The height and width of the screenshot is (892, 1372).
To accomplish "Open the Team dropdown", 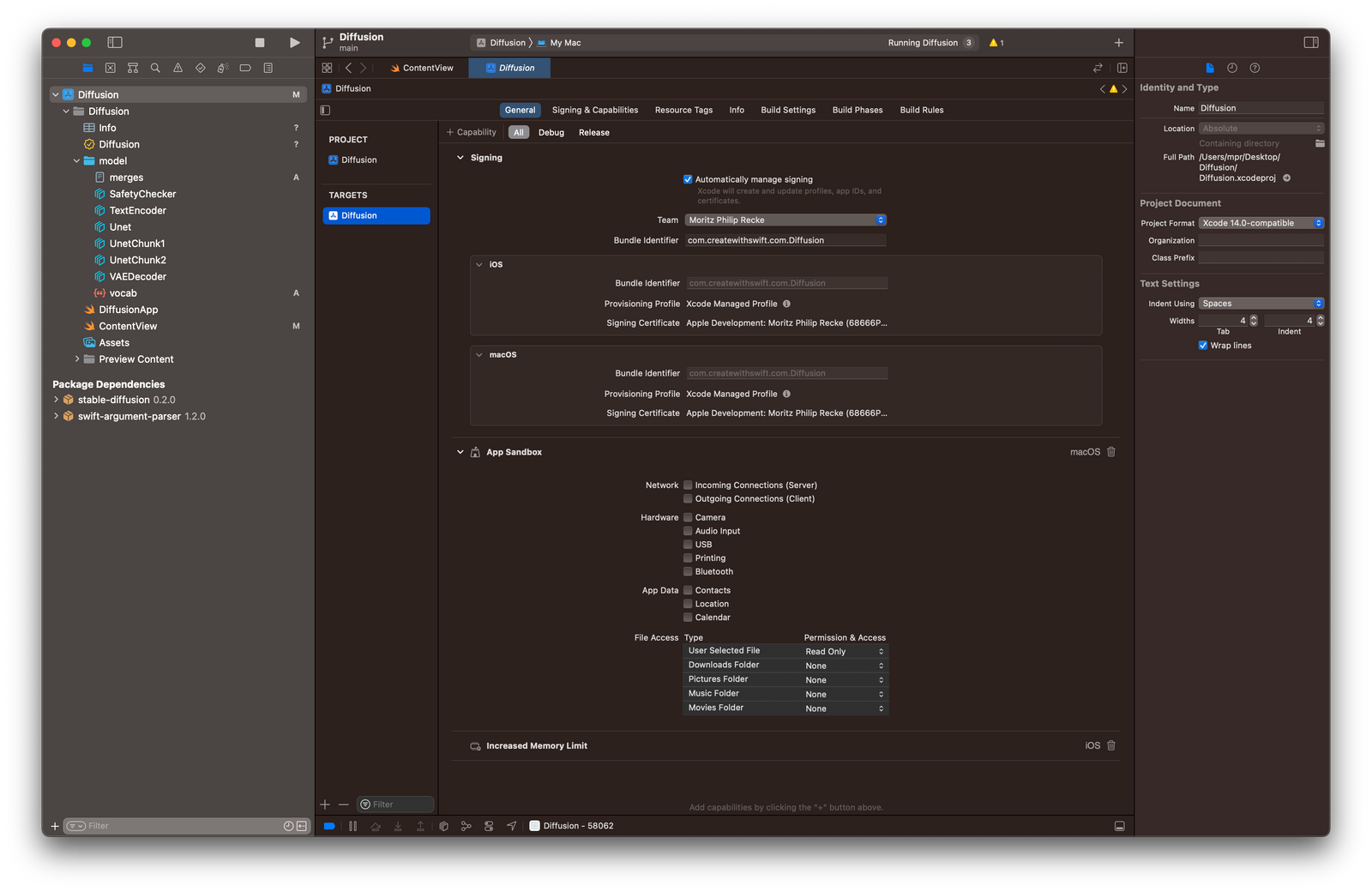I will pos(785,220).
